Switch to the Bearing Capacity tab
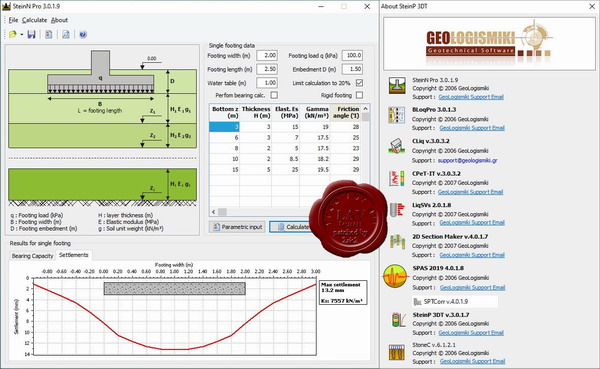Viewport: 600px width, 369px height. tap(32, 256)
